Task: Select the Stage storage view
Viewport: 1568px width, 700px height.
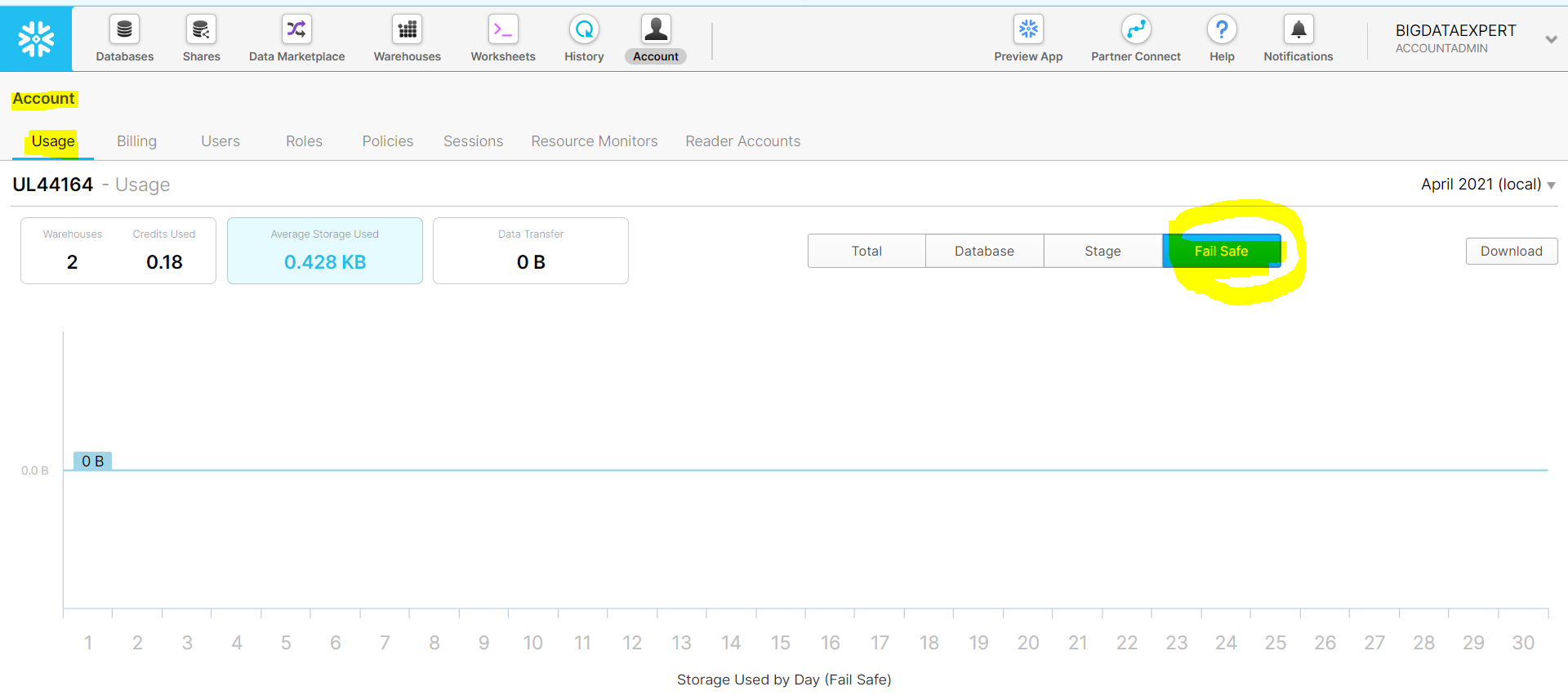Action: coord(1102,251)
